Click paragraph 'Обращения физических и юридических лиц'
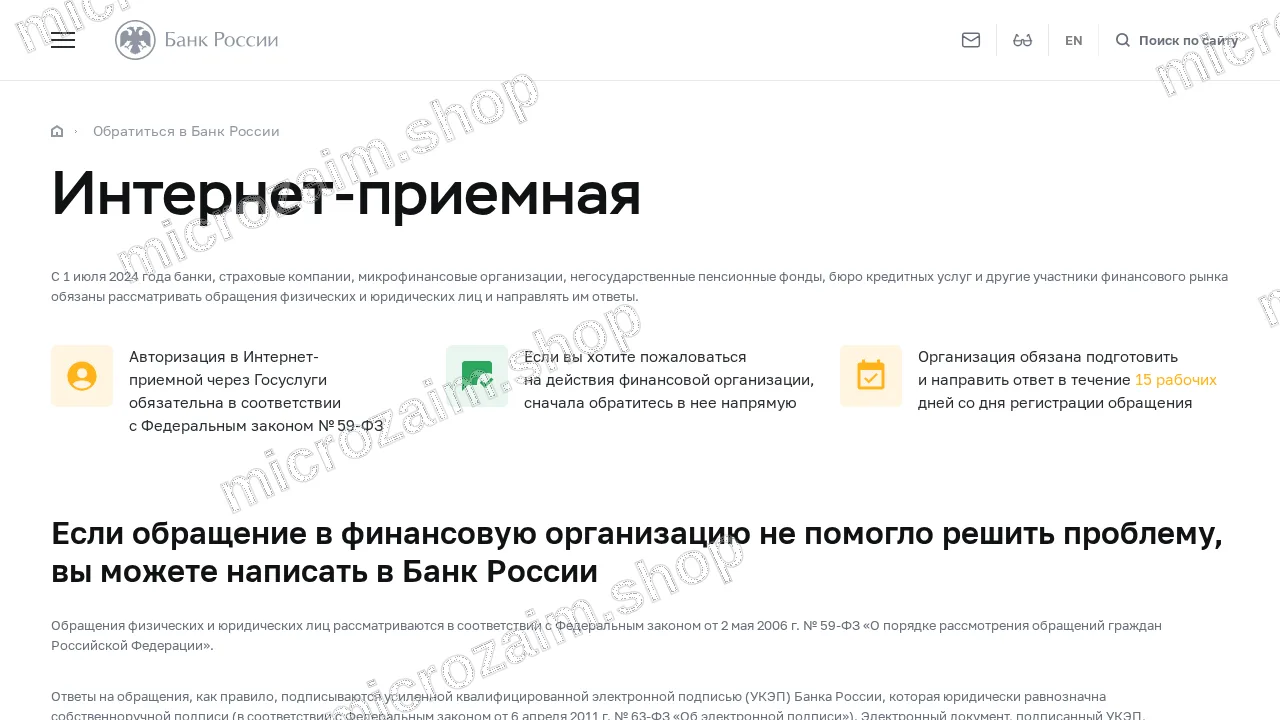This screenshot has height=720, width=1280. point(607,635)
